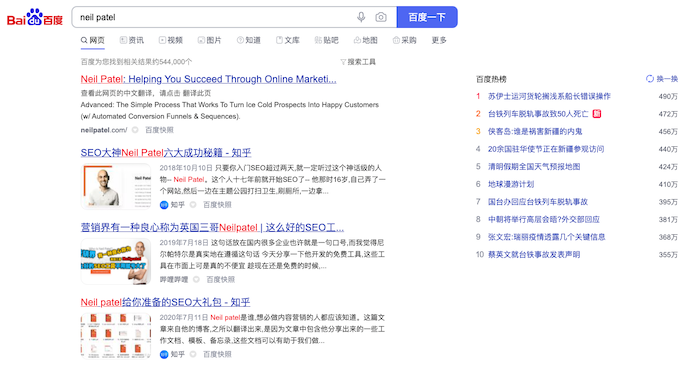Open hot topic 清明假期全国天气预报地图

click(534, 167)
